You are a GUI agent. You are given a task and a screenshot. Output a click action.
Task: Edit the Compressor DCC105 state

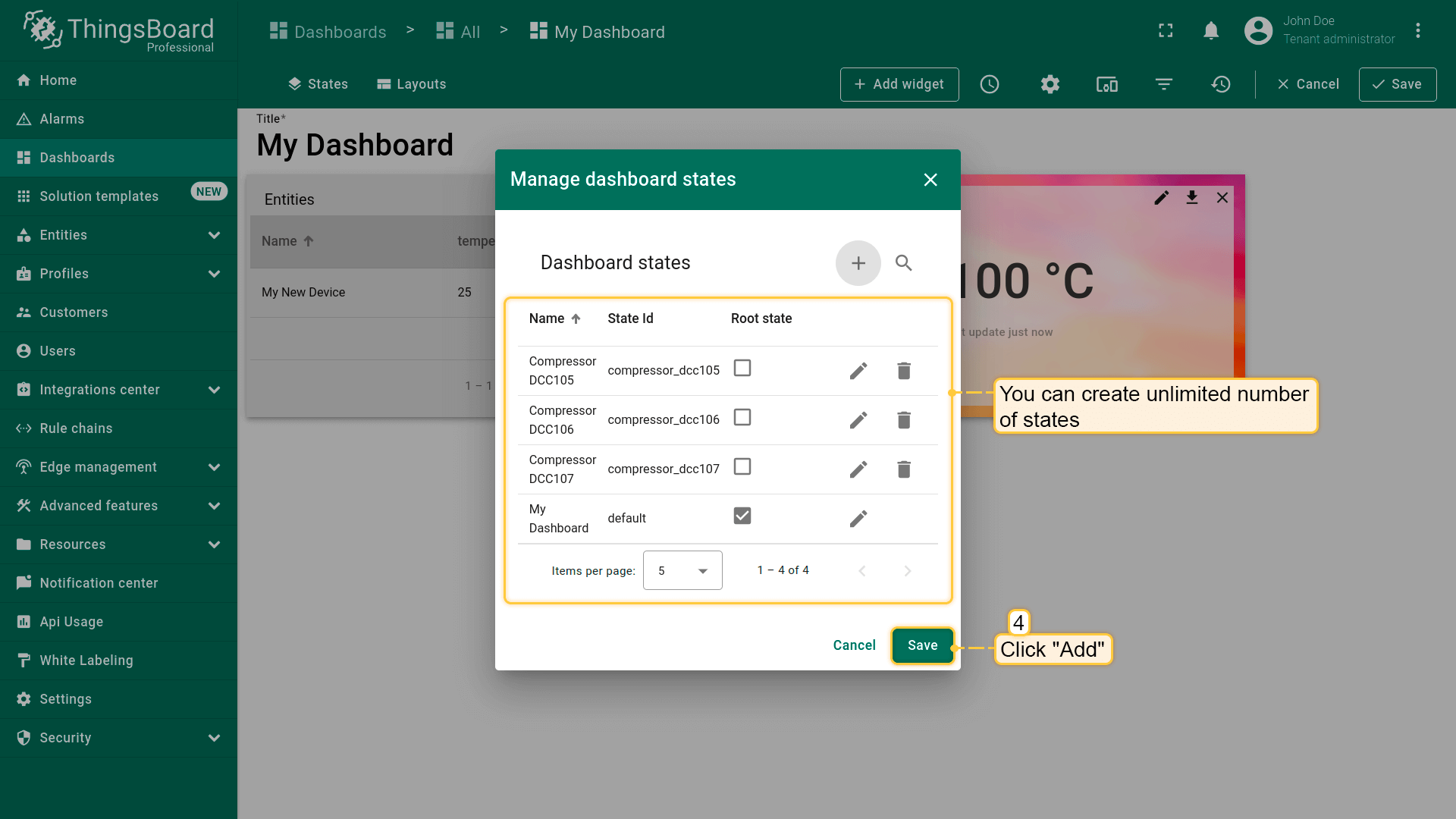858,371
